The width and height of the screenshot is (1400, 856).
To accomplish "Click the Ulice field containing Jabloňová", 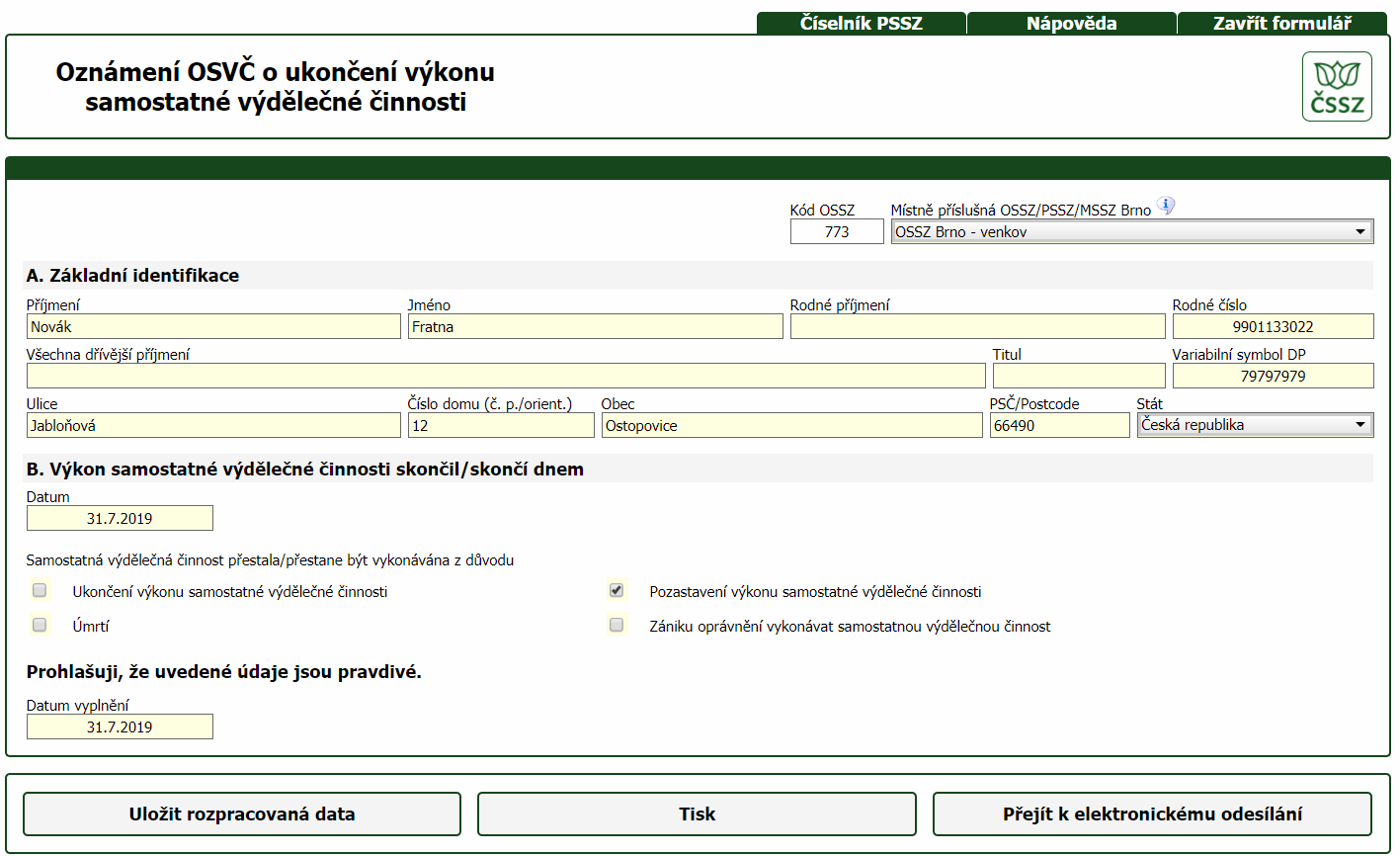I will point(213,425).
